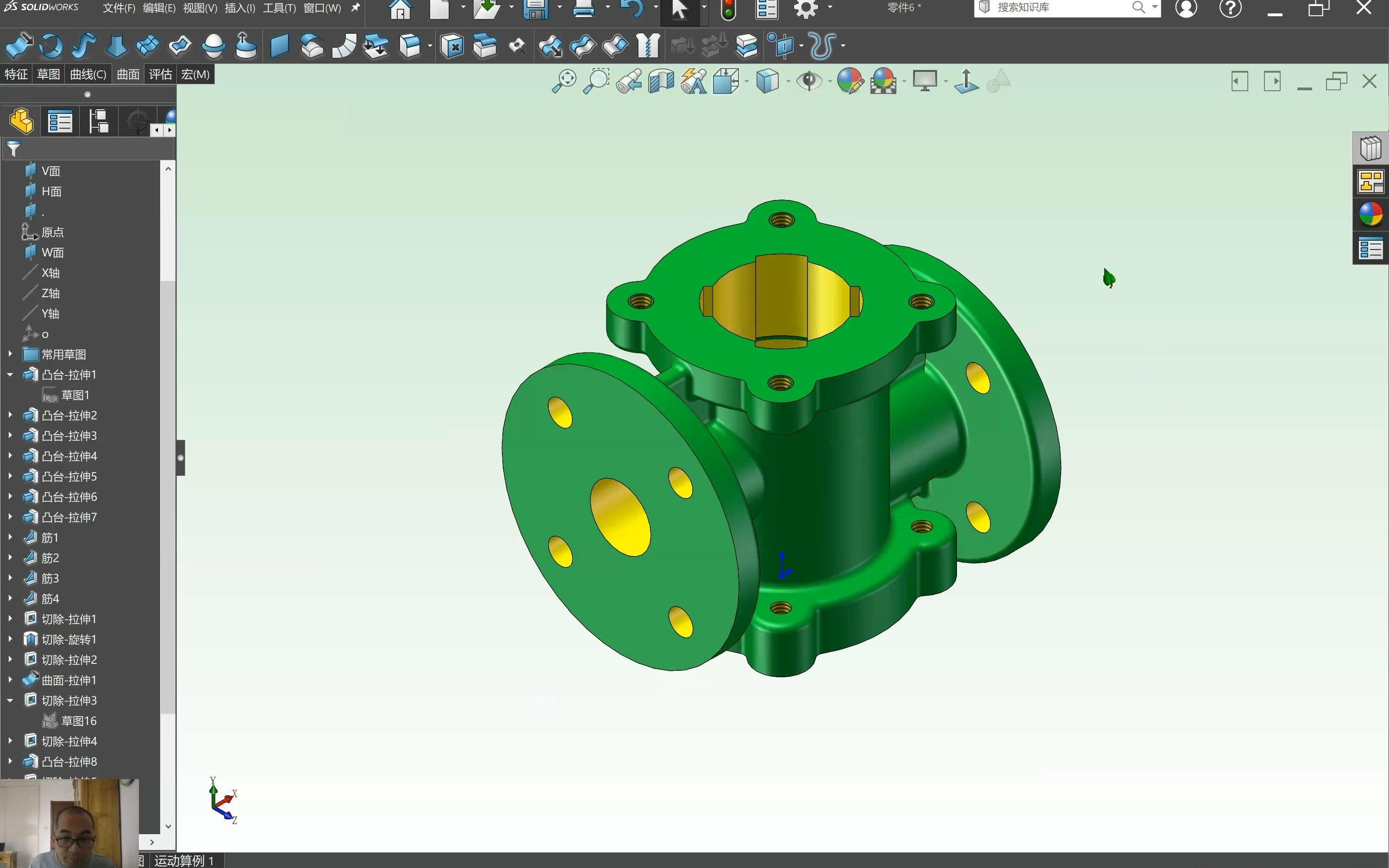Open the Design Library task pane icon
The image size is (1389, 868).
[x=1370, y=148]
